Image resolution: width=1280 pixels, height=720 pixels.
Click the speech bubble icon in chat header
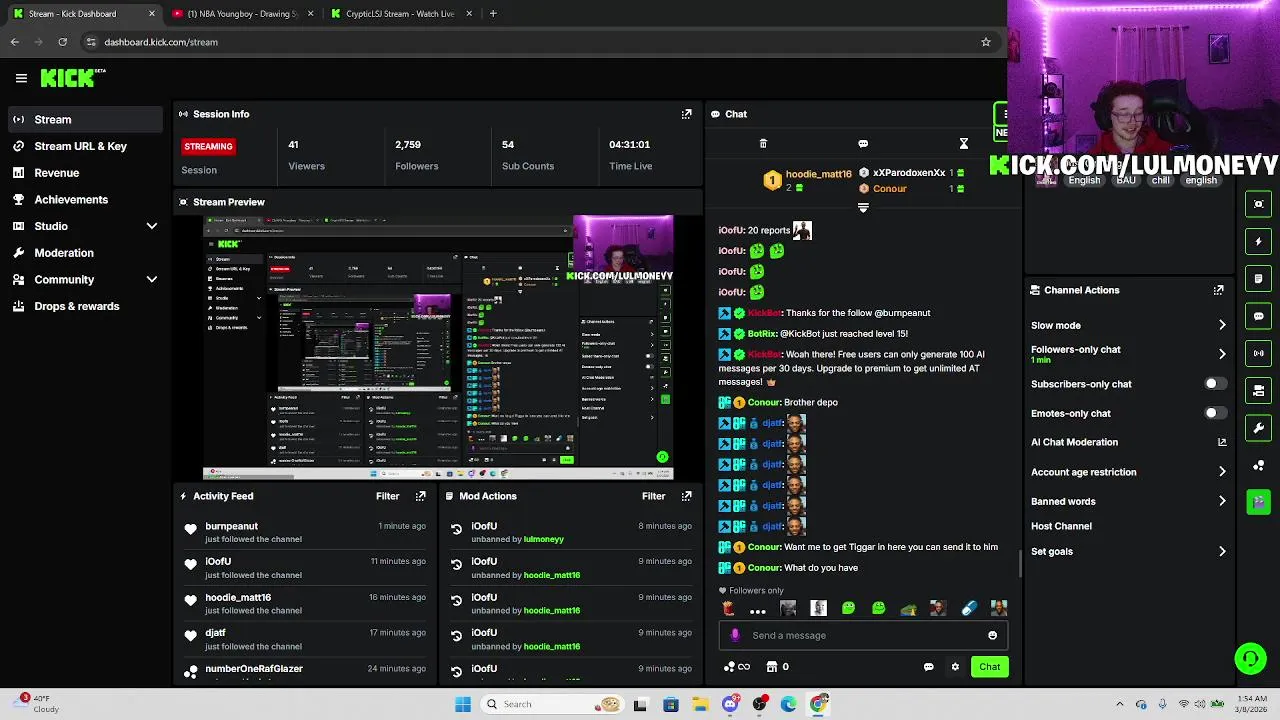(x=863, y=144)
